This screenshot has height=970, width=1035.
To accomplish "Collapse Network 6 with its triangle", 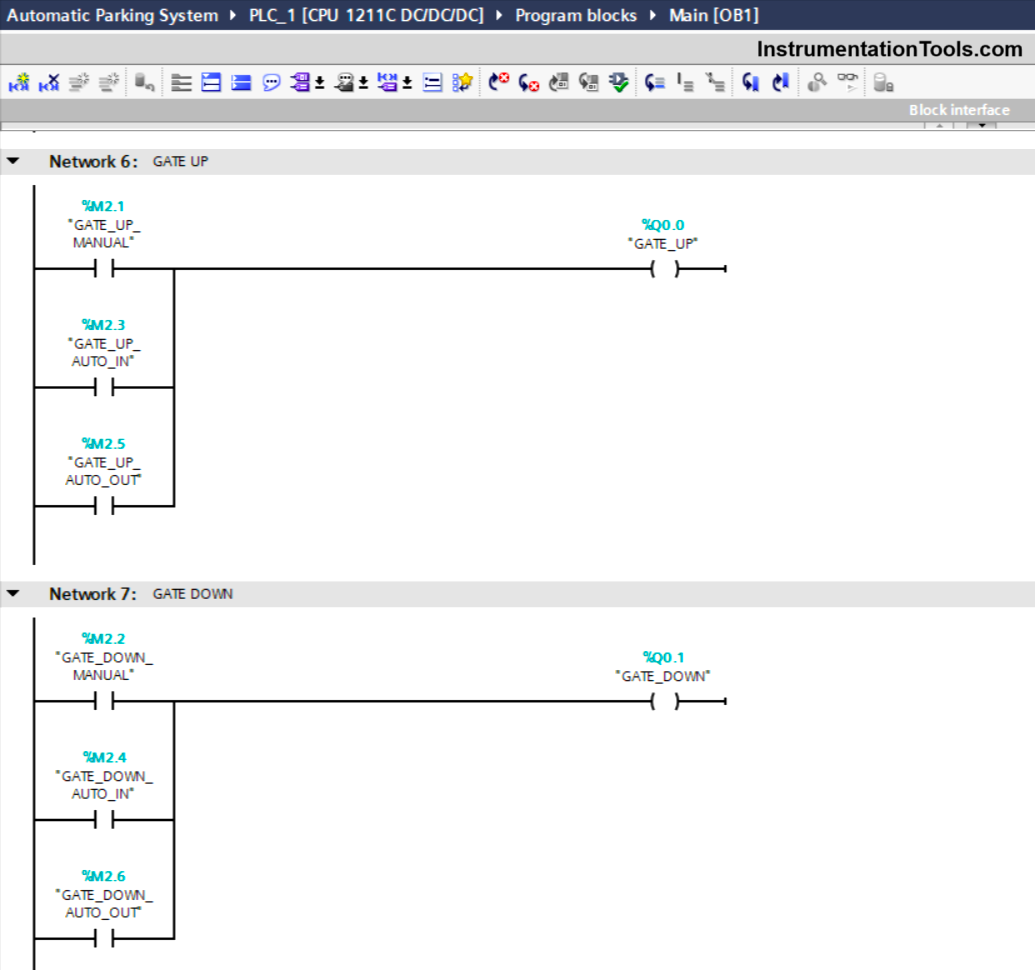I will tap(13, 161).
